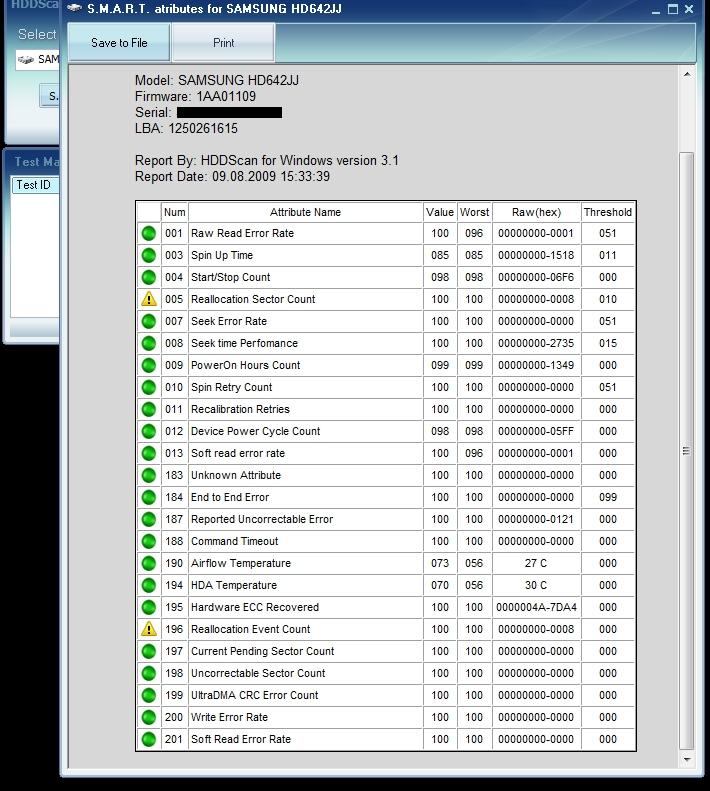Viewport: 710px width, 791px height.
Task: Close the S.M.A.R.T. attributes window
Action: tap(689, 9)
